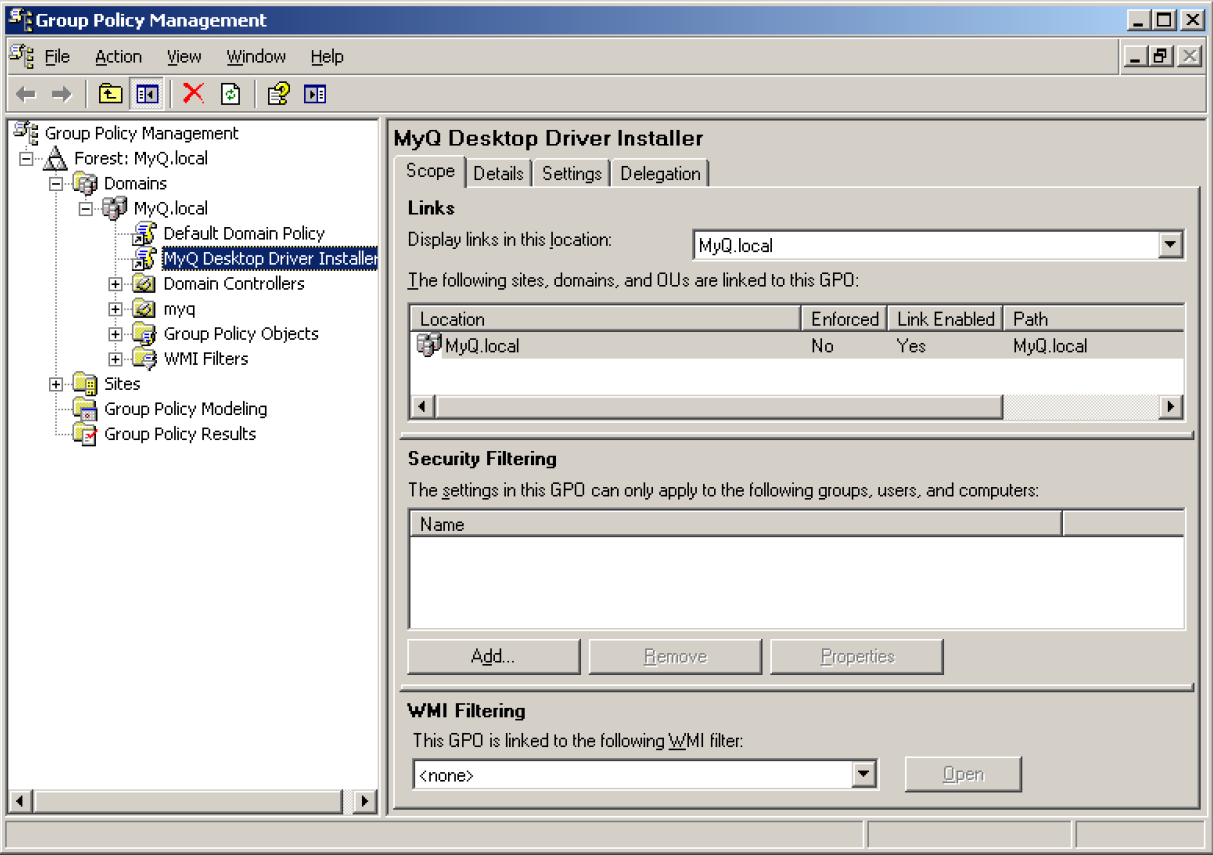Expand the Domain Controllers tree node
The width and height of the screenshot is (1213, 855).
click(x=116, y=283)
